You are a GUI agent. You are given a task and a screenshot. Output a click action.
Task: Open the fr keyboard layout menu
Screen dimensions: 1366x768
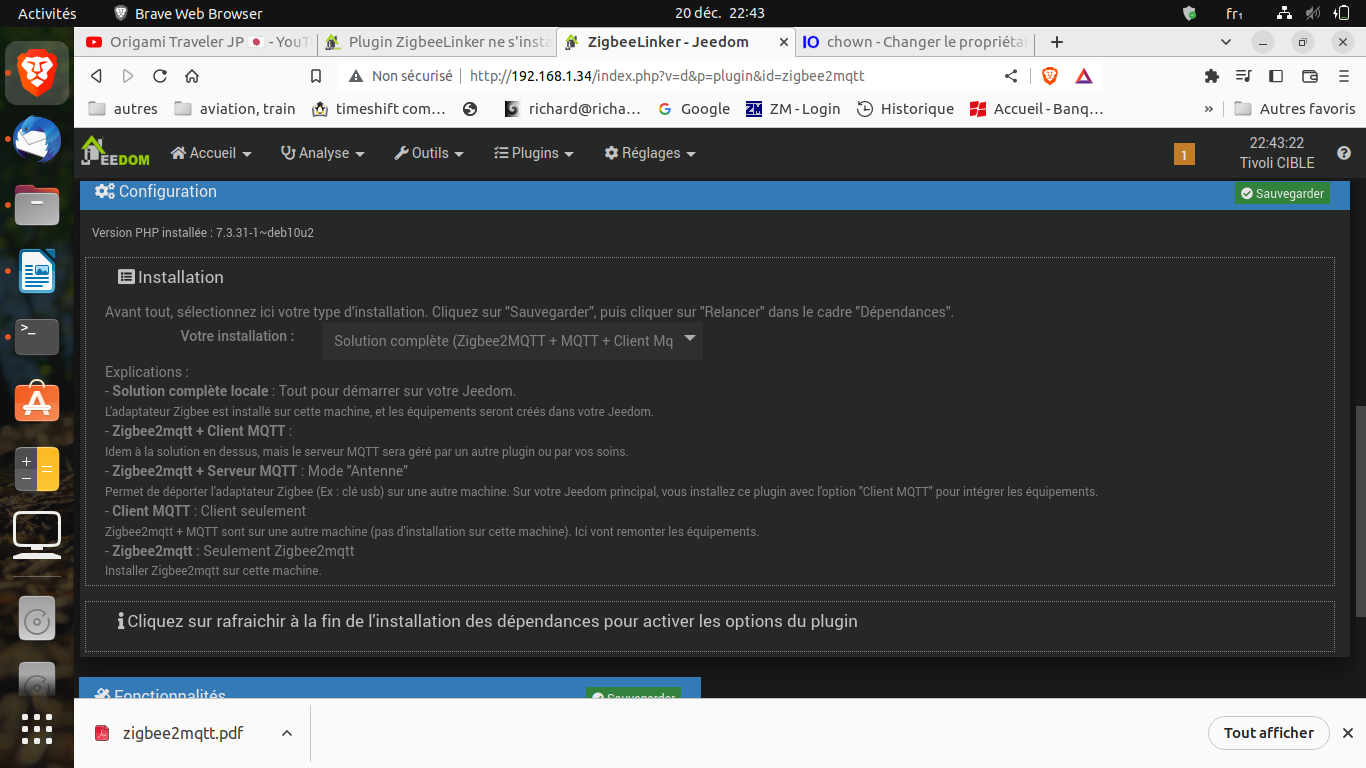click(1235, 13)
